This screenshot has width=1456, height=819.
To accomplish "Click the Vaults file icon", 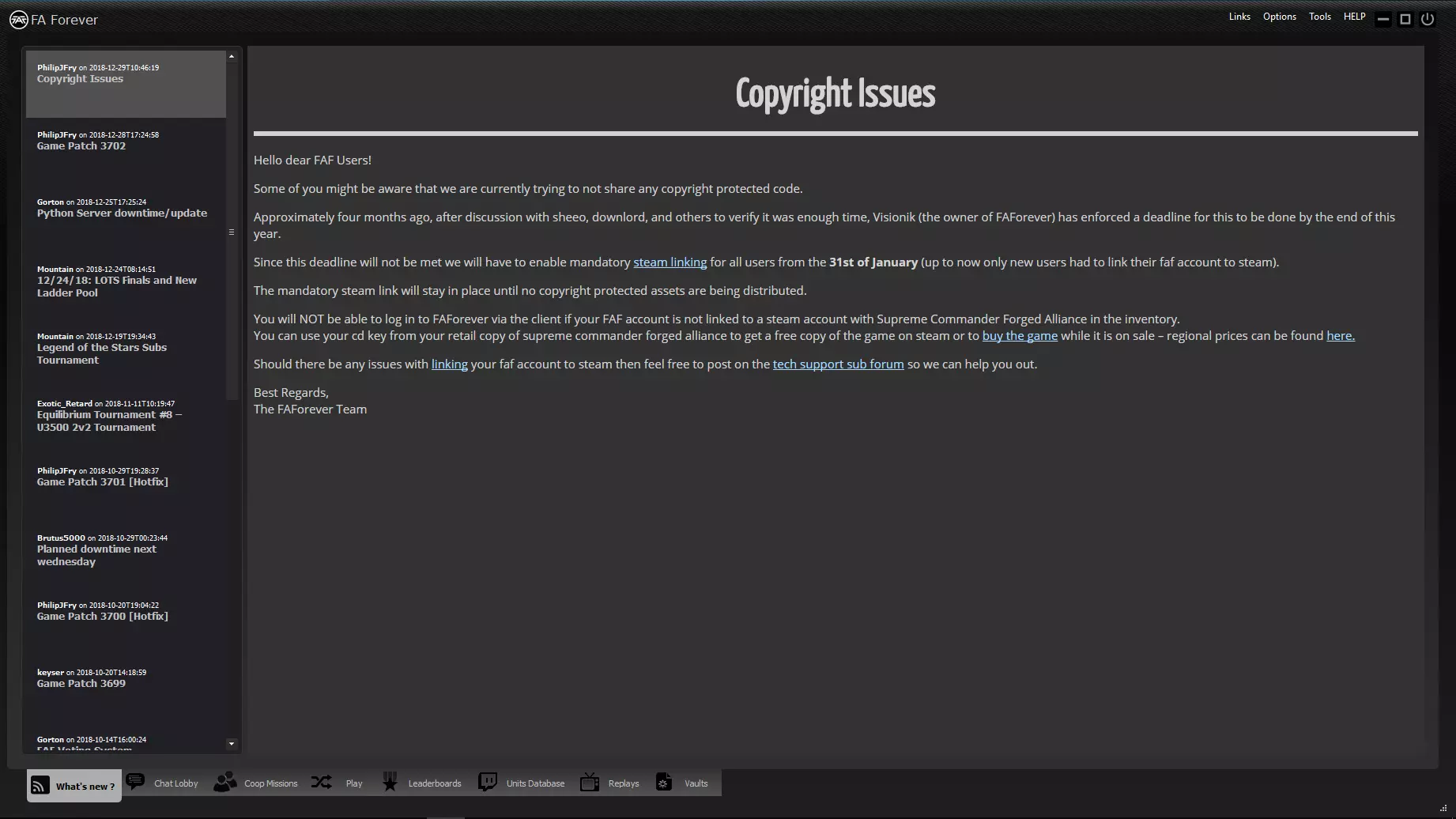I will point(664,782).
